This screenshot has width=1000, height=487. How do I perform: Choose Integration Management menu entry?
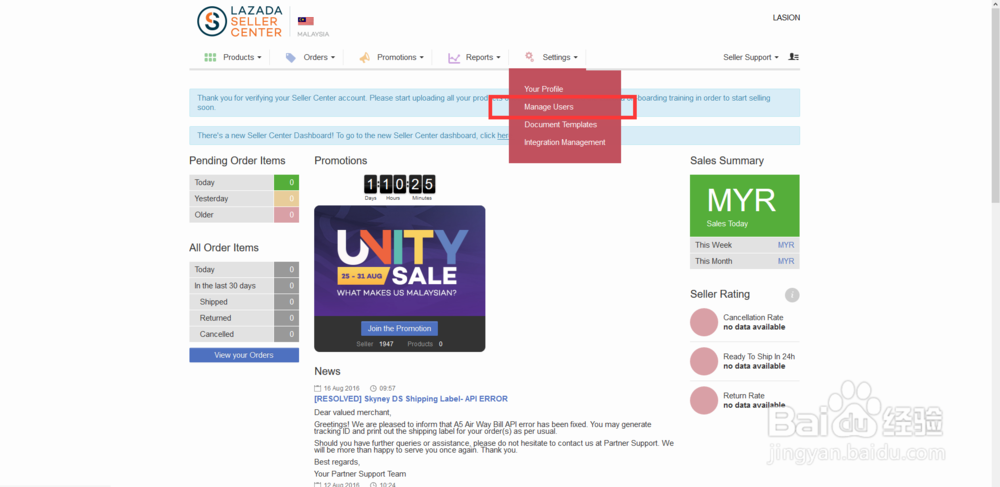click(564, 143)
